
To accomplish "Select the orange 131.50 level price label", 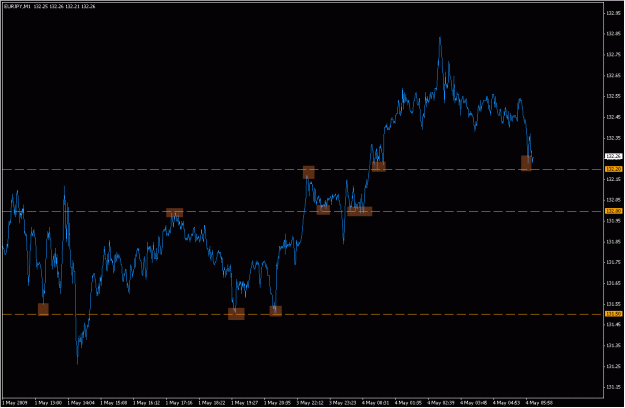I will (613, 314).
